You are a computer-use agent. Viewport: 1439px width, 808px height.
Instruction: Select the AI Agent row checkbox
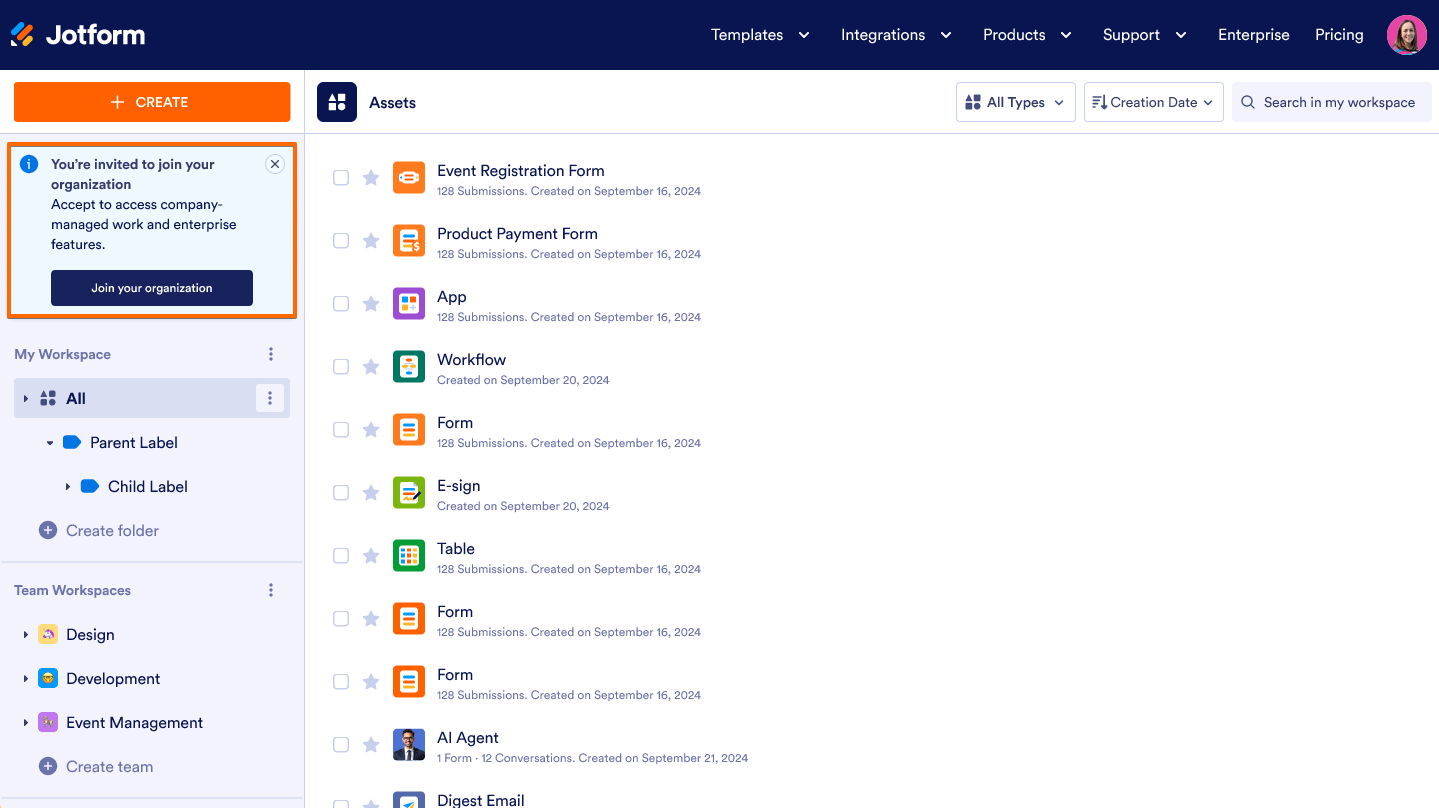tap(341, 745)
